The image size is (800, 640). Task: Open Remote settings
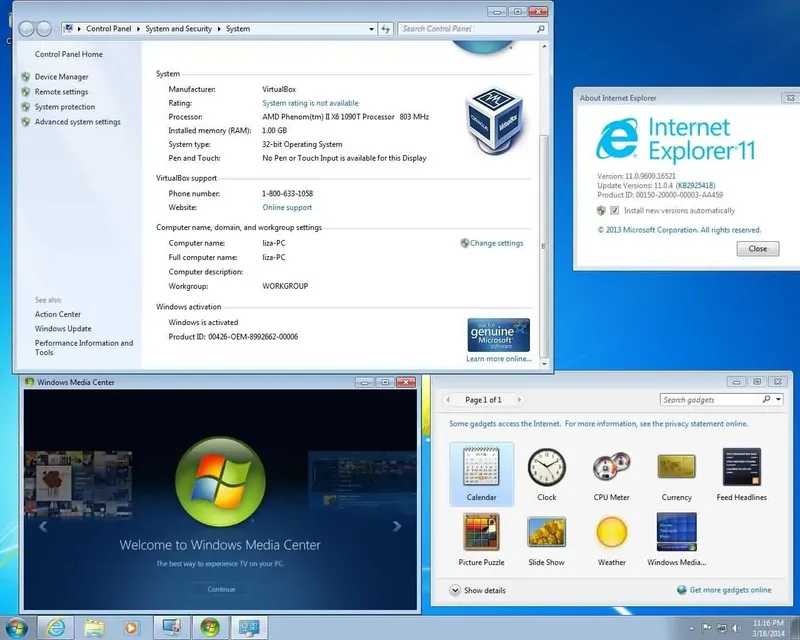pyautogui.click(x=61, y=92)
